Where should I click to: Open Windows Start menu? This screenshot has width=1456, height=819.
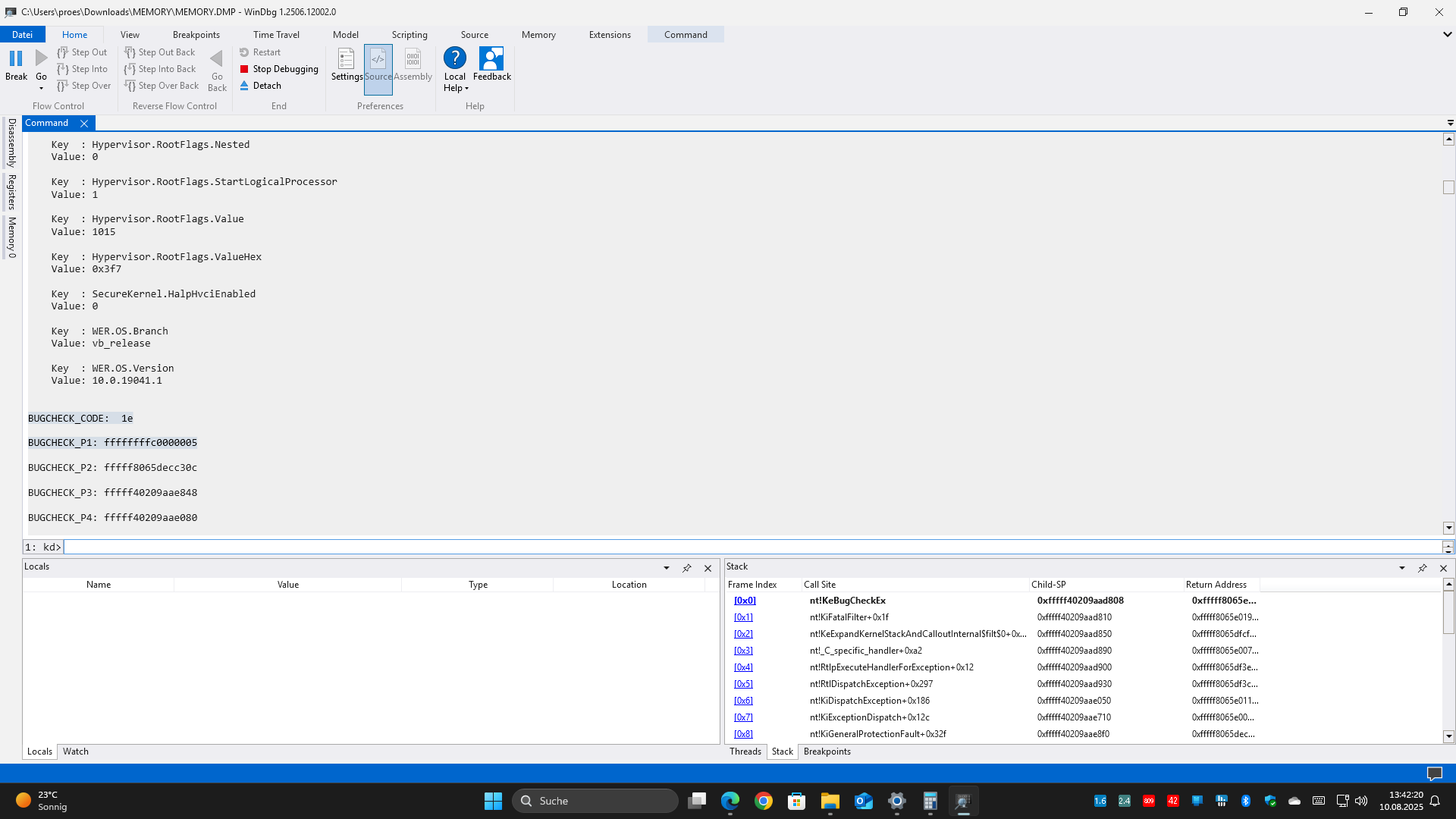pos(493,801)
